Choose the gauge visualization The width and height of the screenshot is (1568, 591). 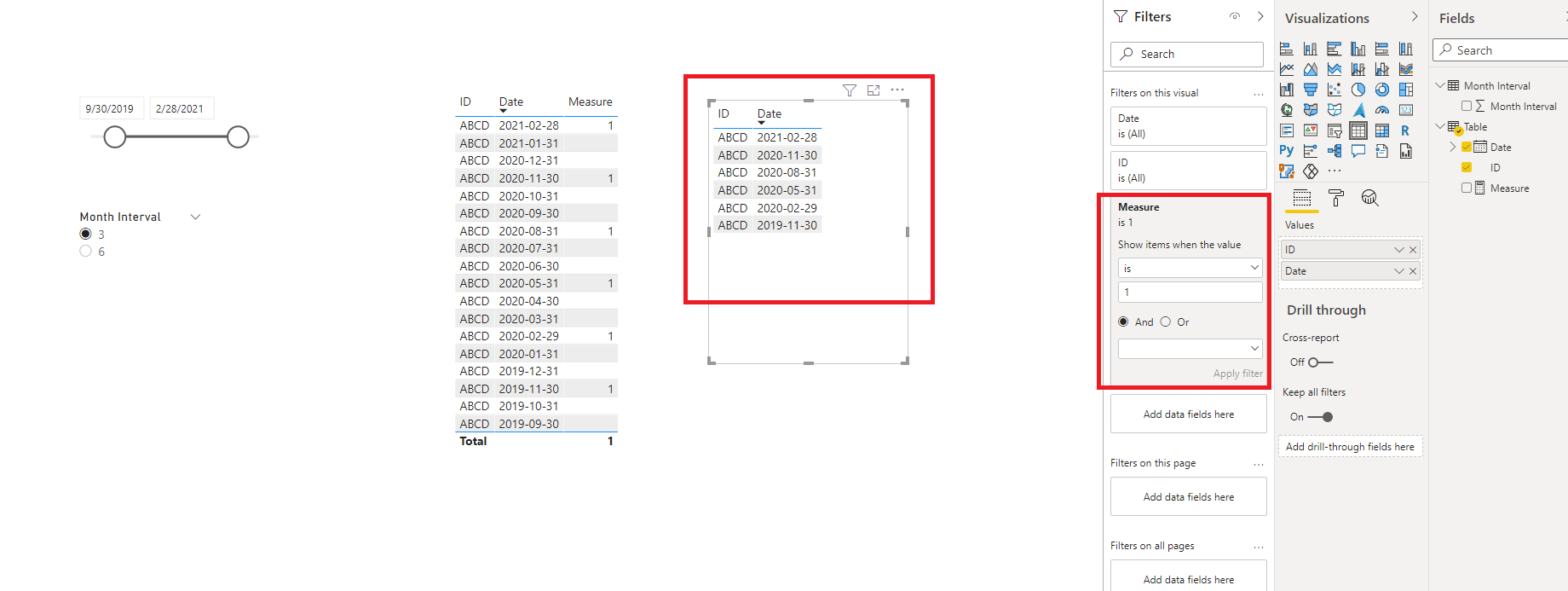[x=1382, y=110]
